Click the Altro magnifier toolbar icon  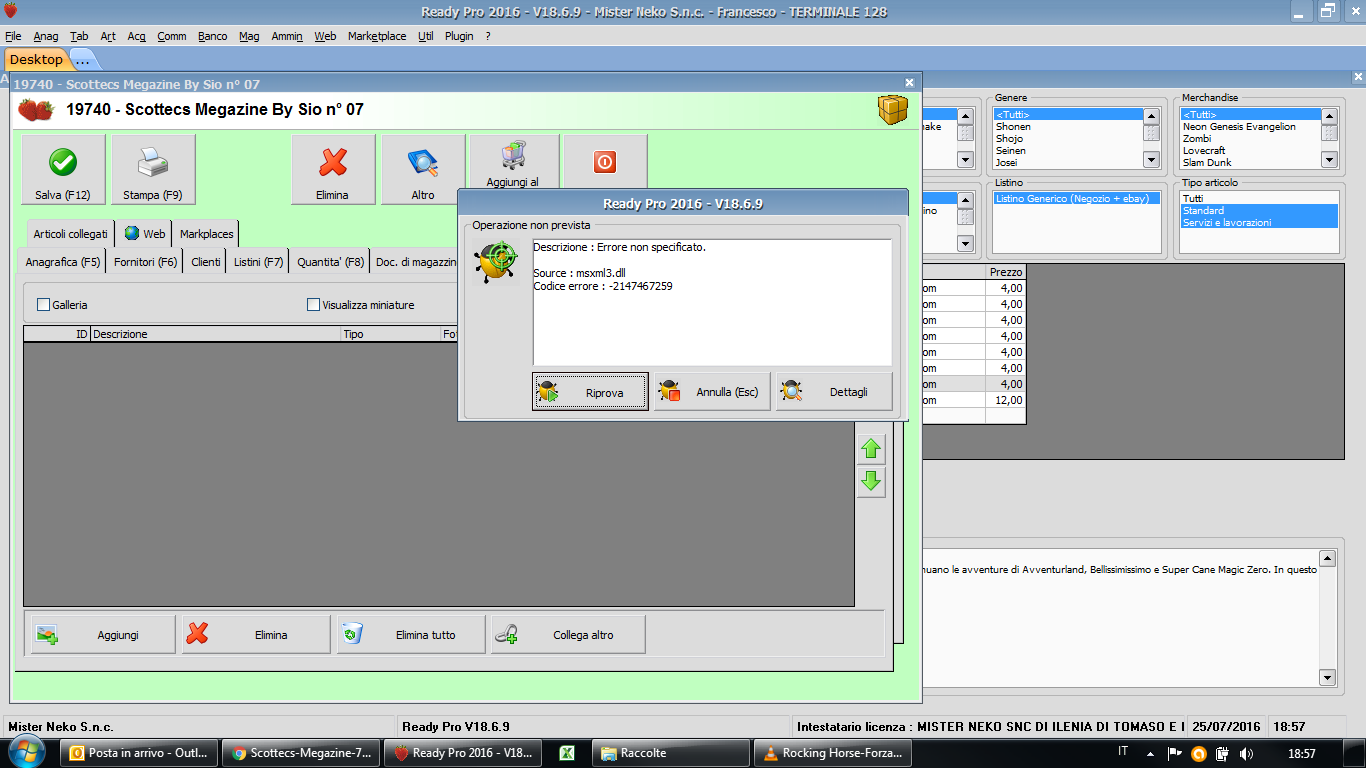pyautogui.click(x=423, y=162)
